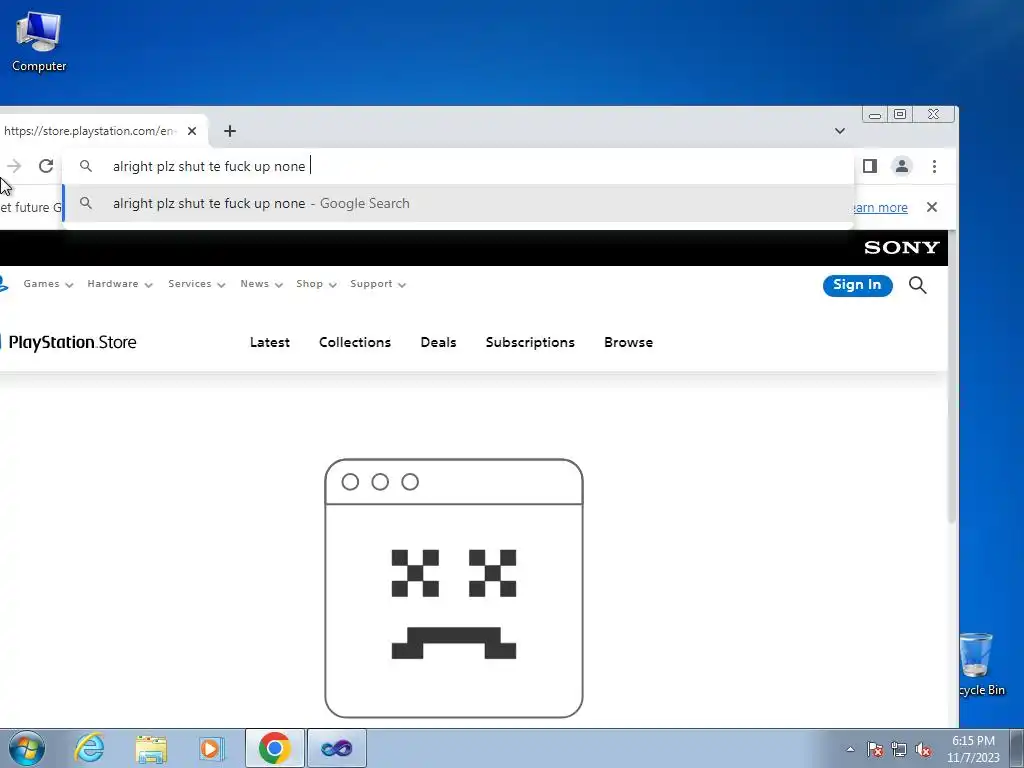
Task: Click the search icon in the suggestion row
Action: coord(86,203)
